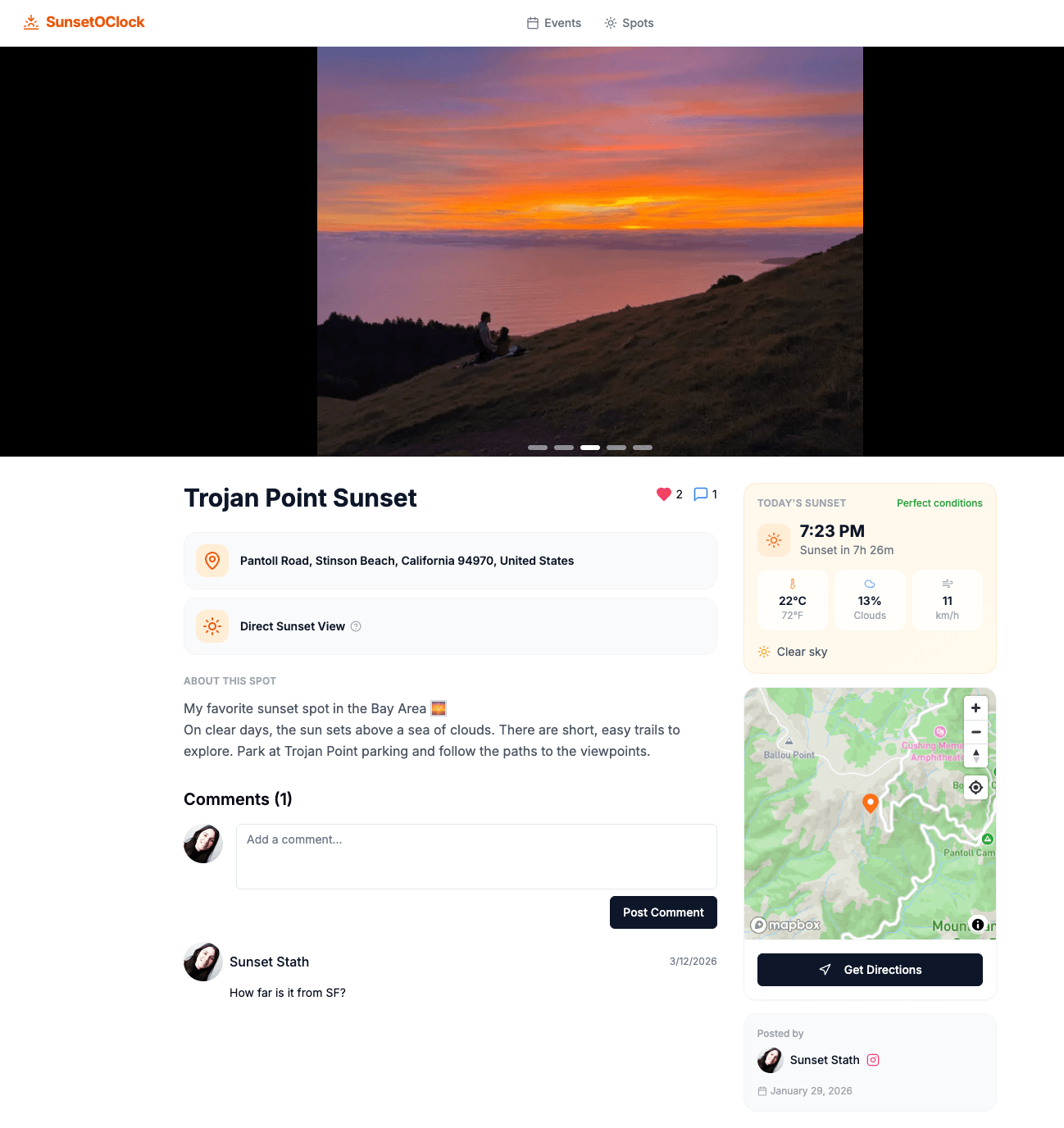Open the Direct Sunset View help icon

point(356,626)
